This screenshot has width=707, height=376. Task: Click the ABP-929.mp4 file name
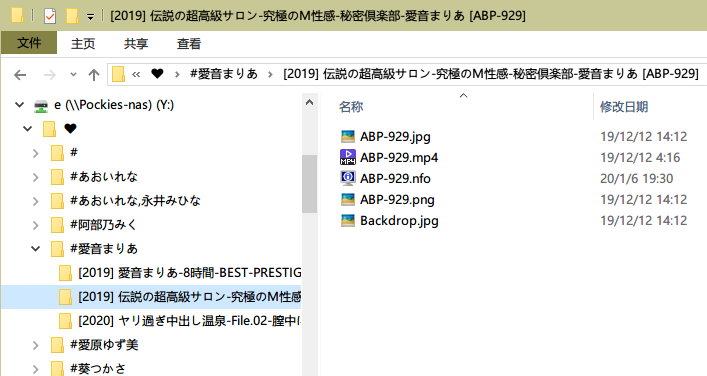click(399, 158)
